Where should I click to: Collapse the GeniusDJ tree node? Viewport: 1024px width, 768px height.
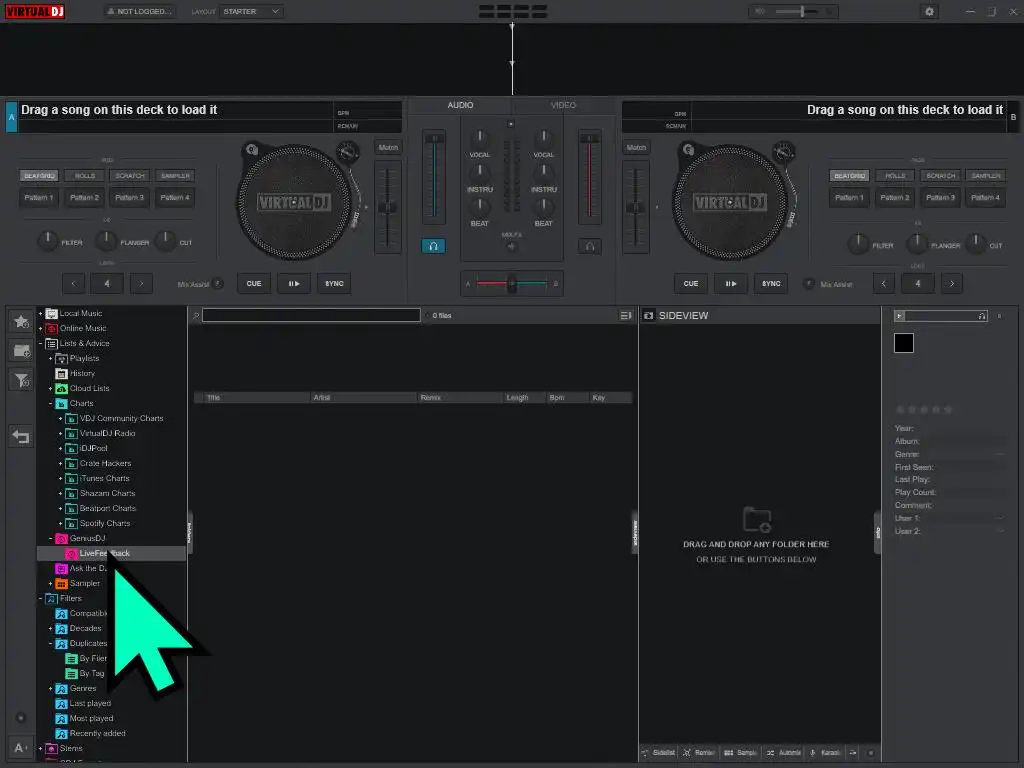click(50, 539)
